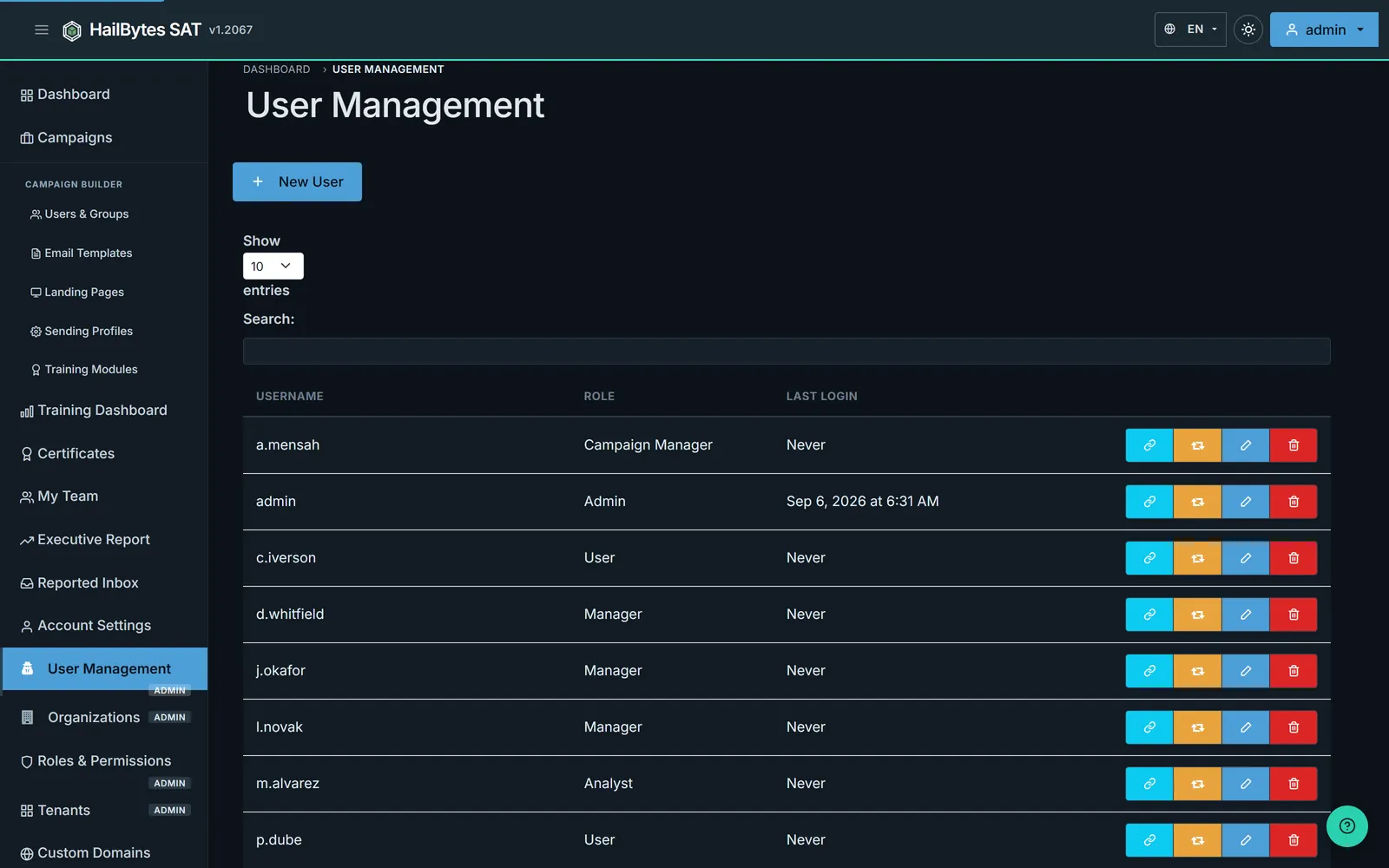
Task: Click link icon for admin row
Action: pos(1149,502)
